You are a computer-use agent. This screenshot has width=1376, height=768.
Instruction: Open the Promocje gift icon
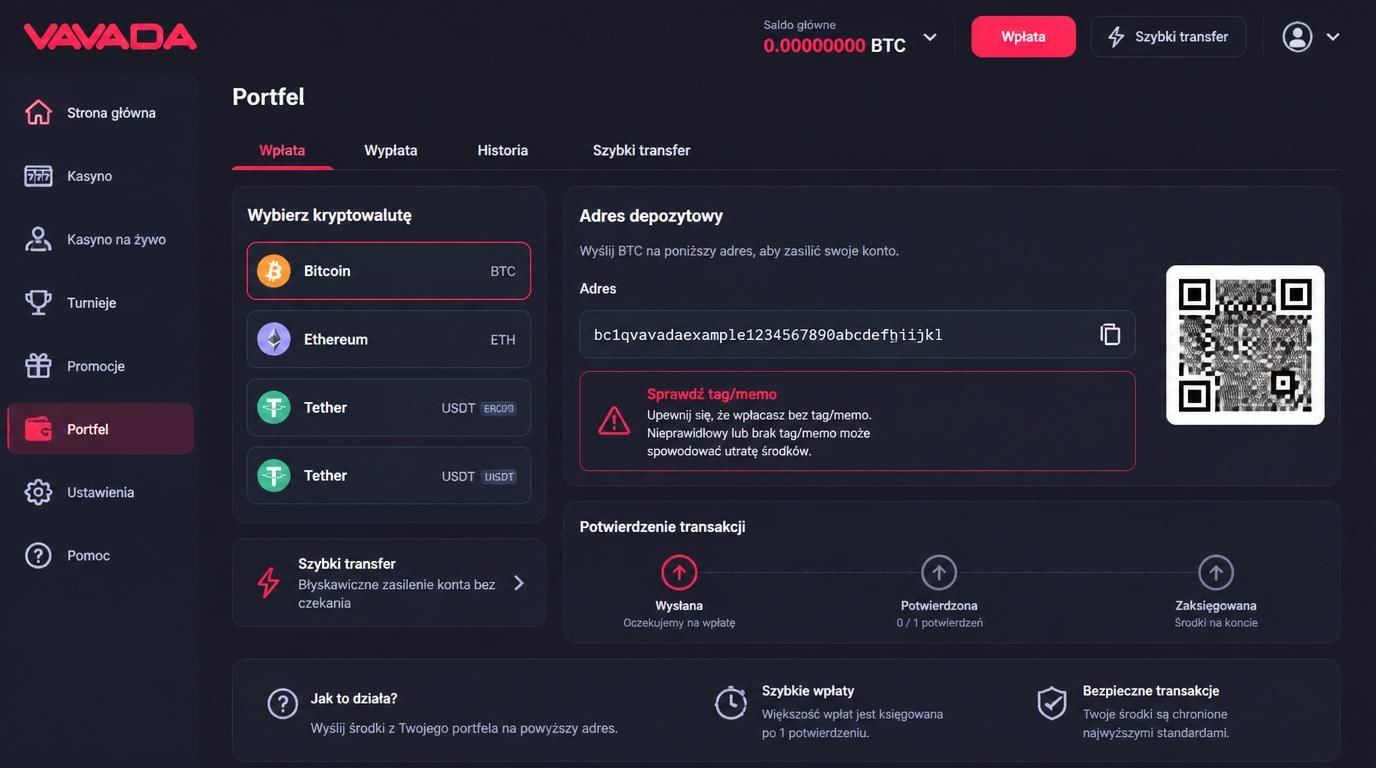[x=38, y=365]
